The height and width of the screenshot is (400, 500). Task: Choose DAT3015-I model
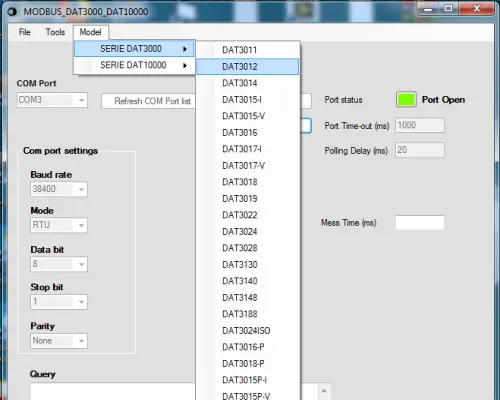point(248,99)
